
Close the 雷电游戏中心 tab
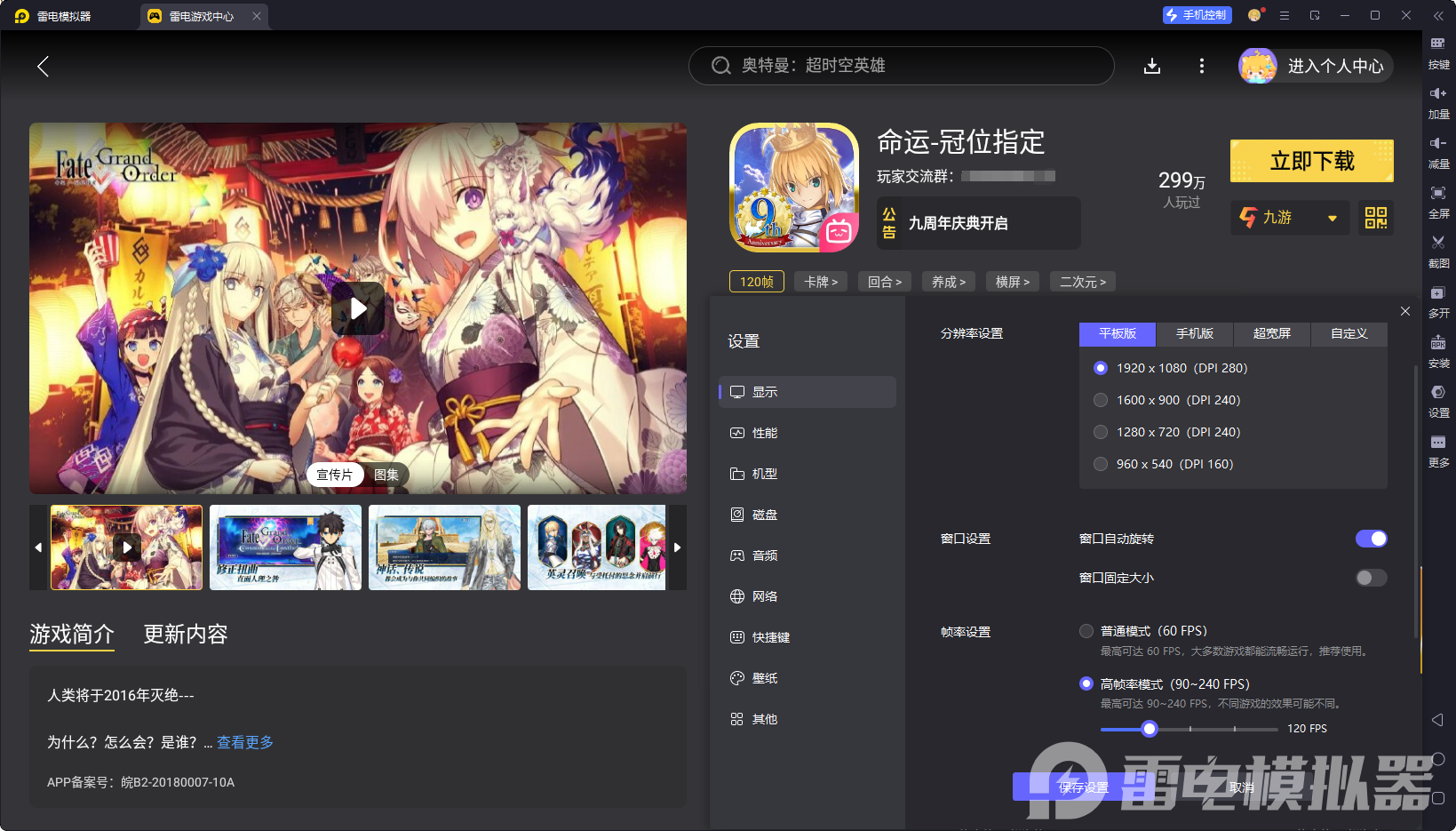click(x=257, y=16)
